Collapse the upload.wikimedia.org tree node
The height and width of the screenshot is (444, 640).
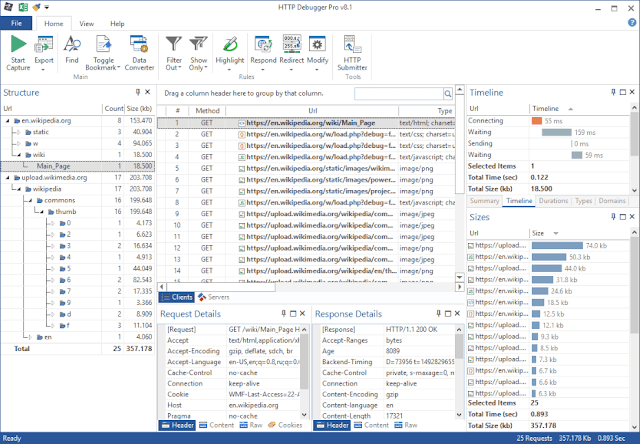click(x=7, y=178)
